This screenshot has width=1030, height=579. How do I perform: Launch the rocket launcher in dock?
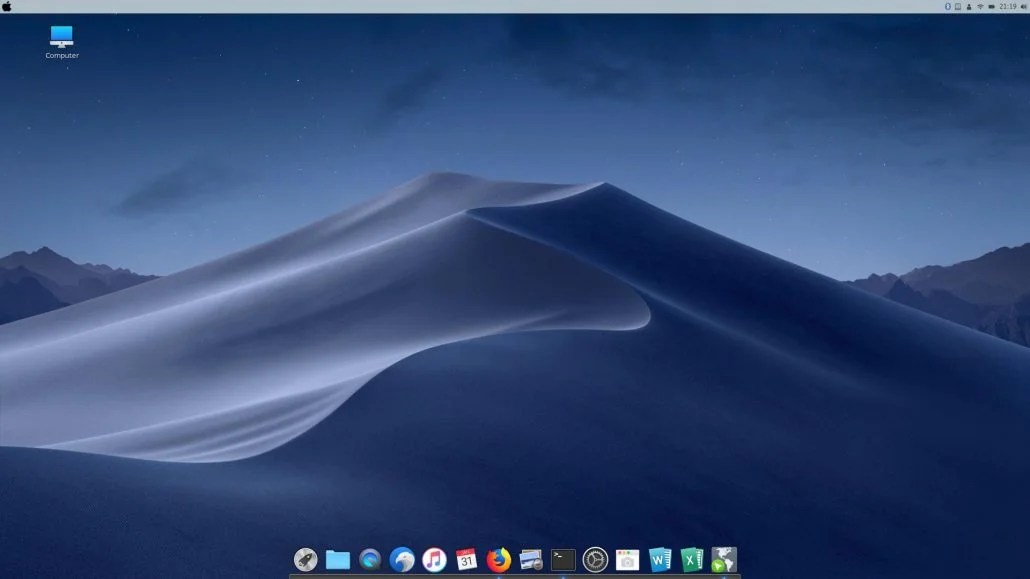point(305,559)
